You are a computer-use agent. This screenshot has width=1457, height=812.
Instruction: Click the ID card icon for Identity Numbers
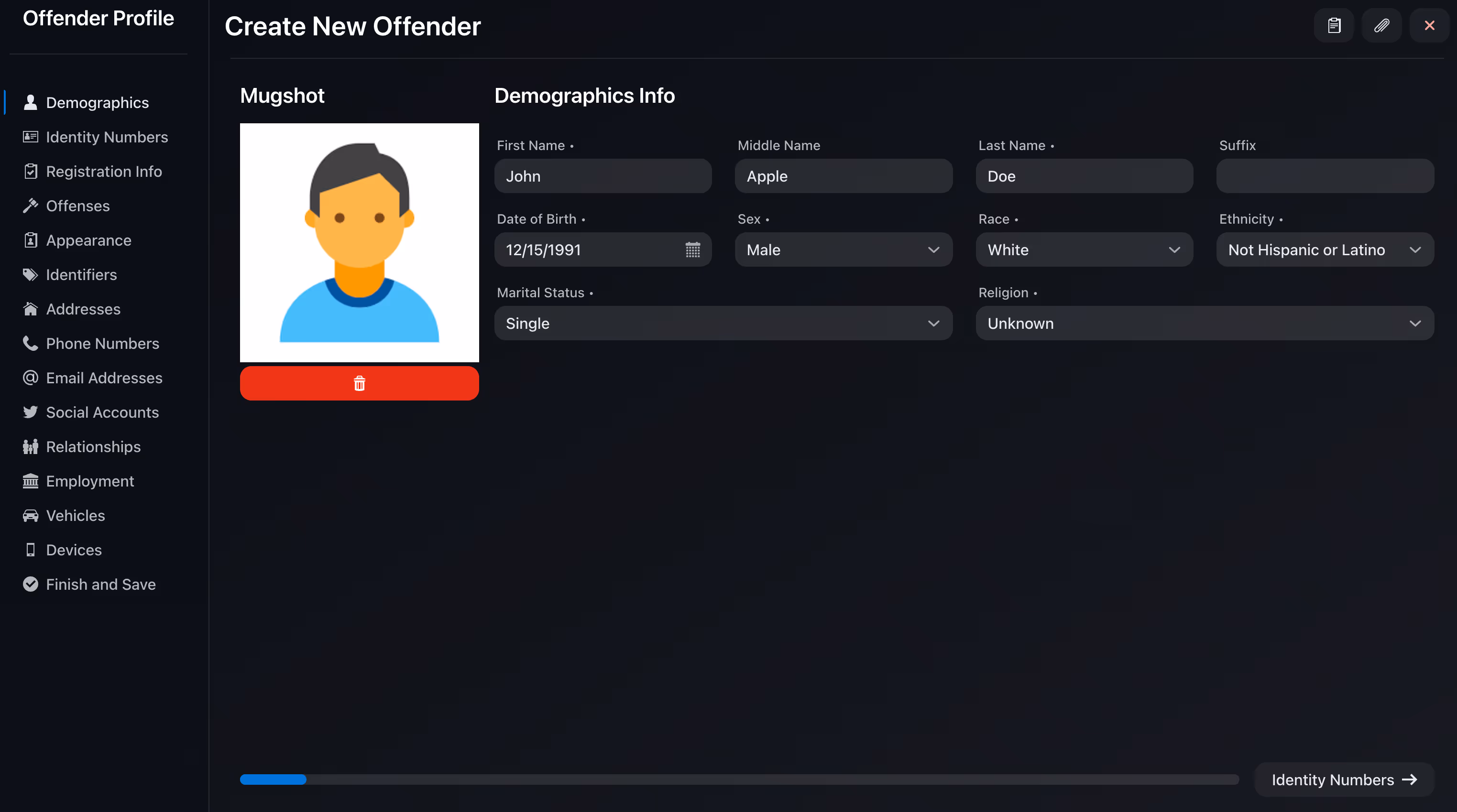[31, 137]
